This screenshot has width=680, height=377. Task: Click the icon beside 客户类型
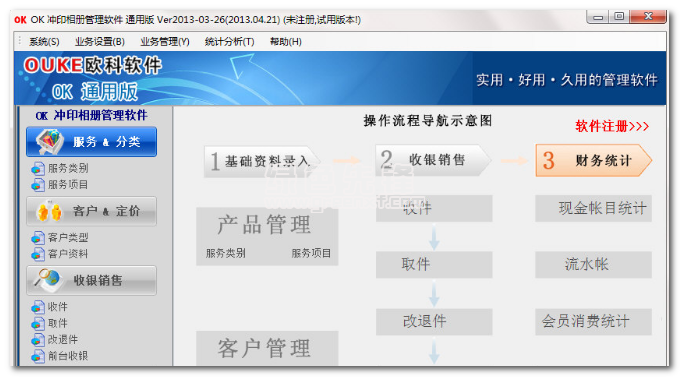click(x=38, y=238)
